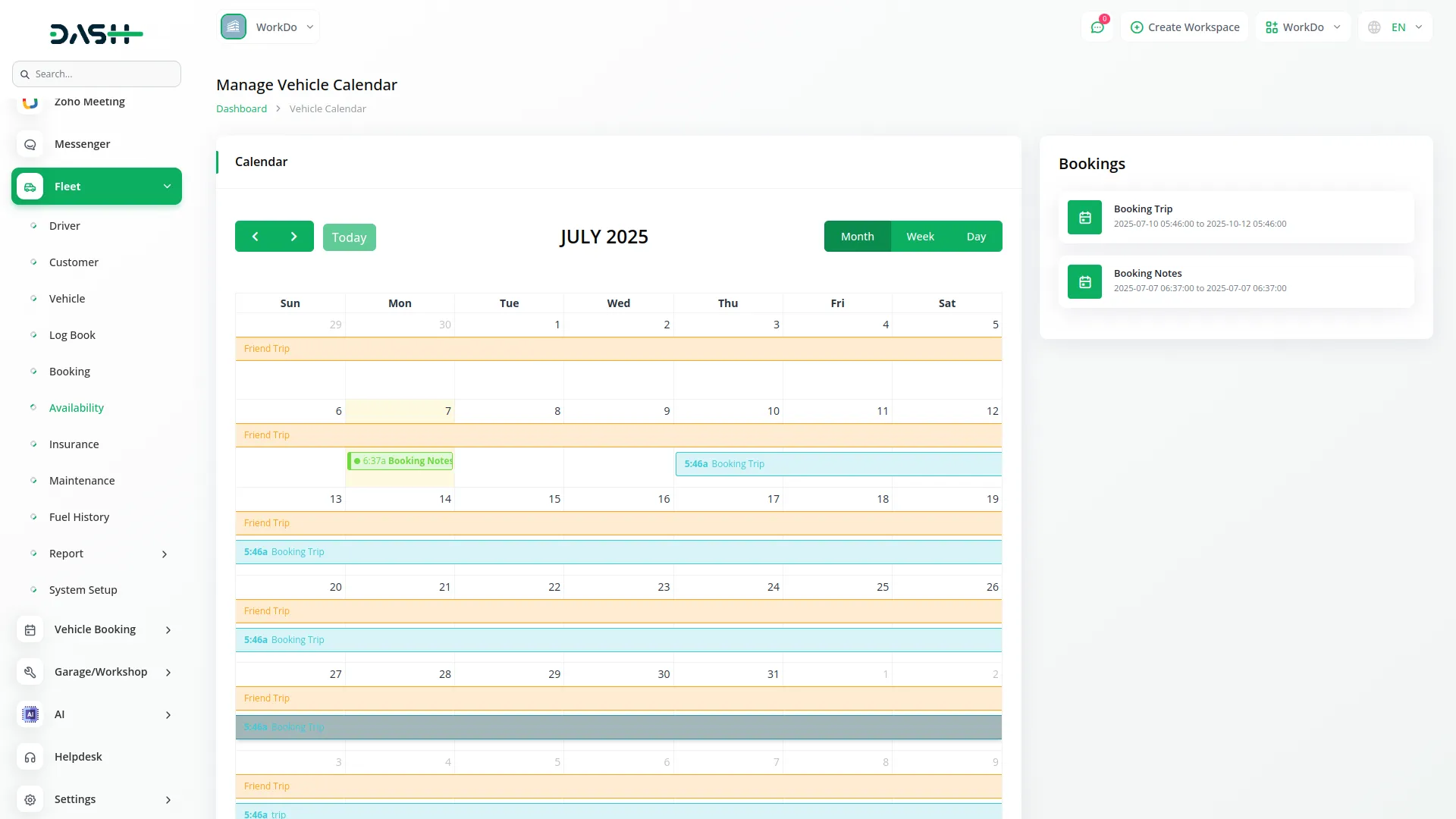Click the Garage/Workshop wrench icon
Image resolution: width=1456 pixels, height=819 pixels.
(30, 672)
